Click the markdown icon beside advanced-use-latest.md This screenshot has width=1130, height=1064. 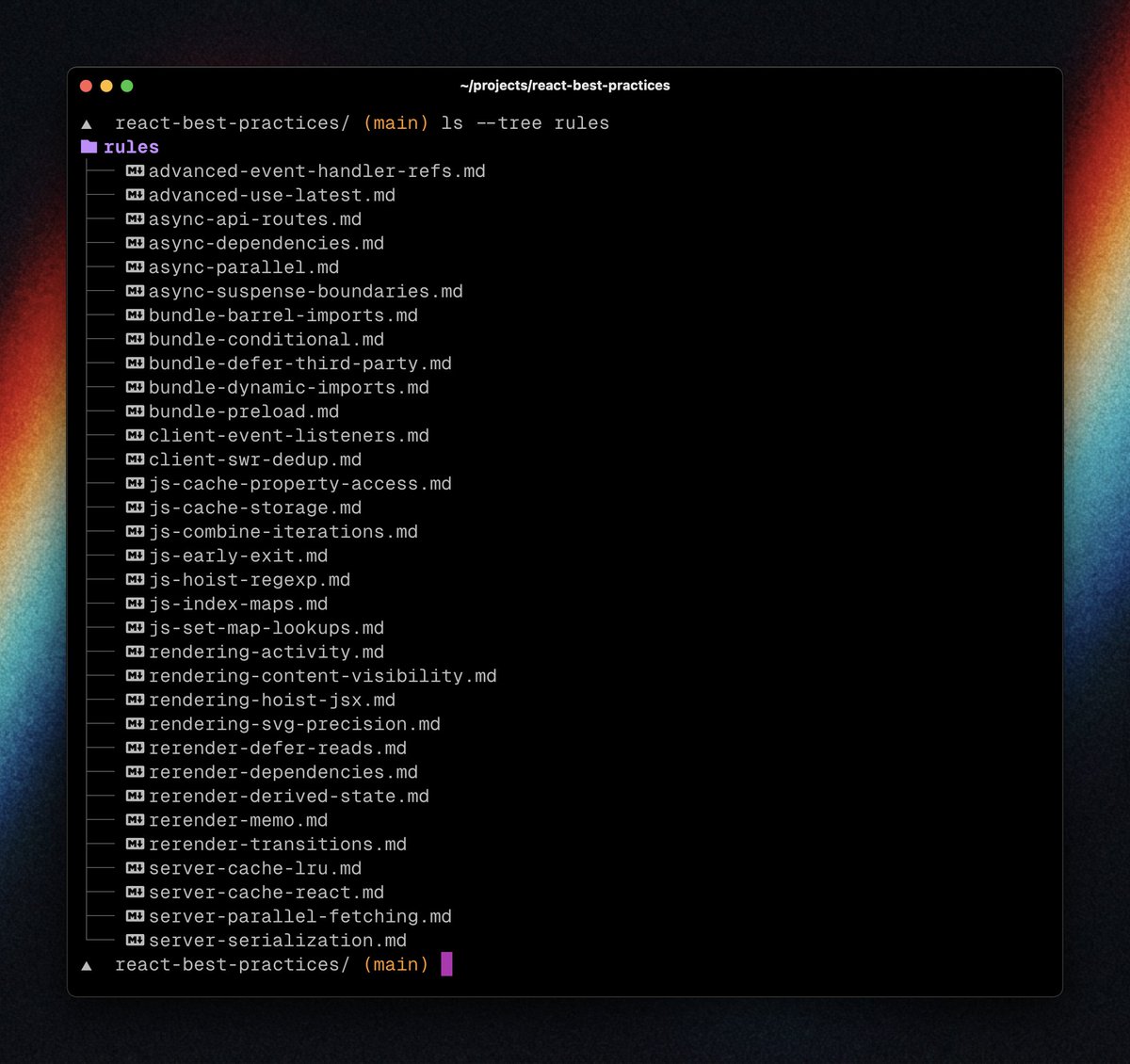pos(135,195)
